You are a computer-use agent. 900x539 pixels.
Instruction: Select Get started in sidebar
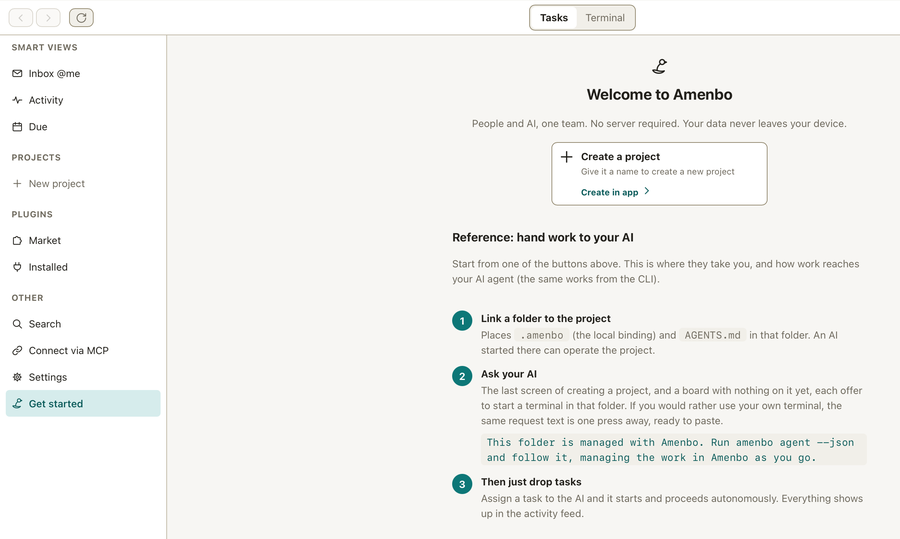83,404
